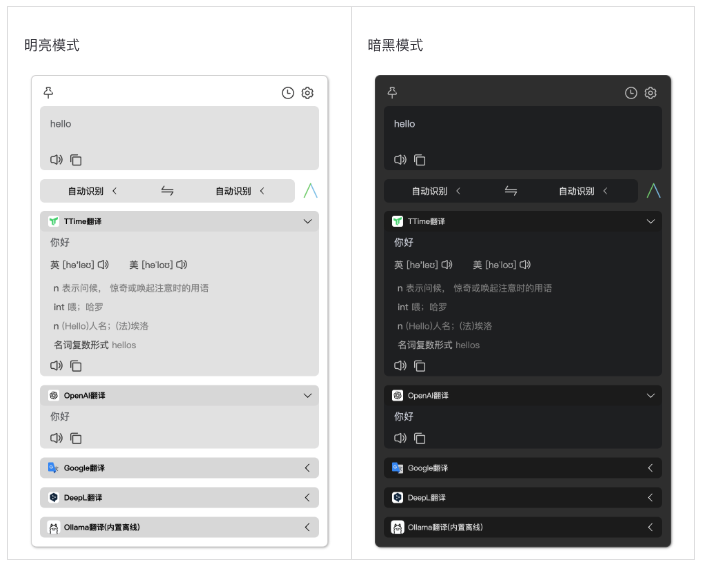Play TTime translation result audio in dark mode
The image size is (707, 566).
click(x=400, y=365)
